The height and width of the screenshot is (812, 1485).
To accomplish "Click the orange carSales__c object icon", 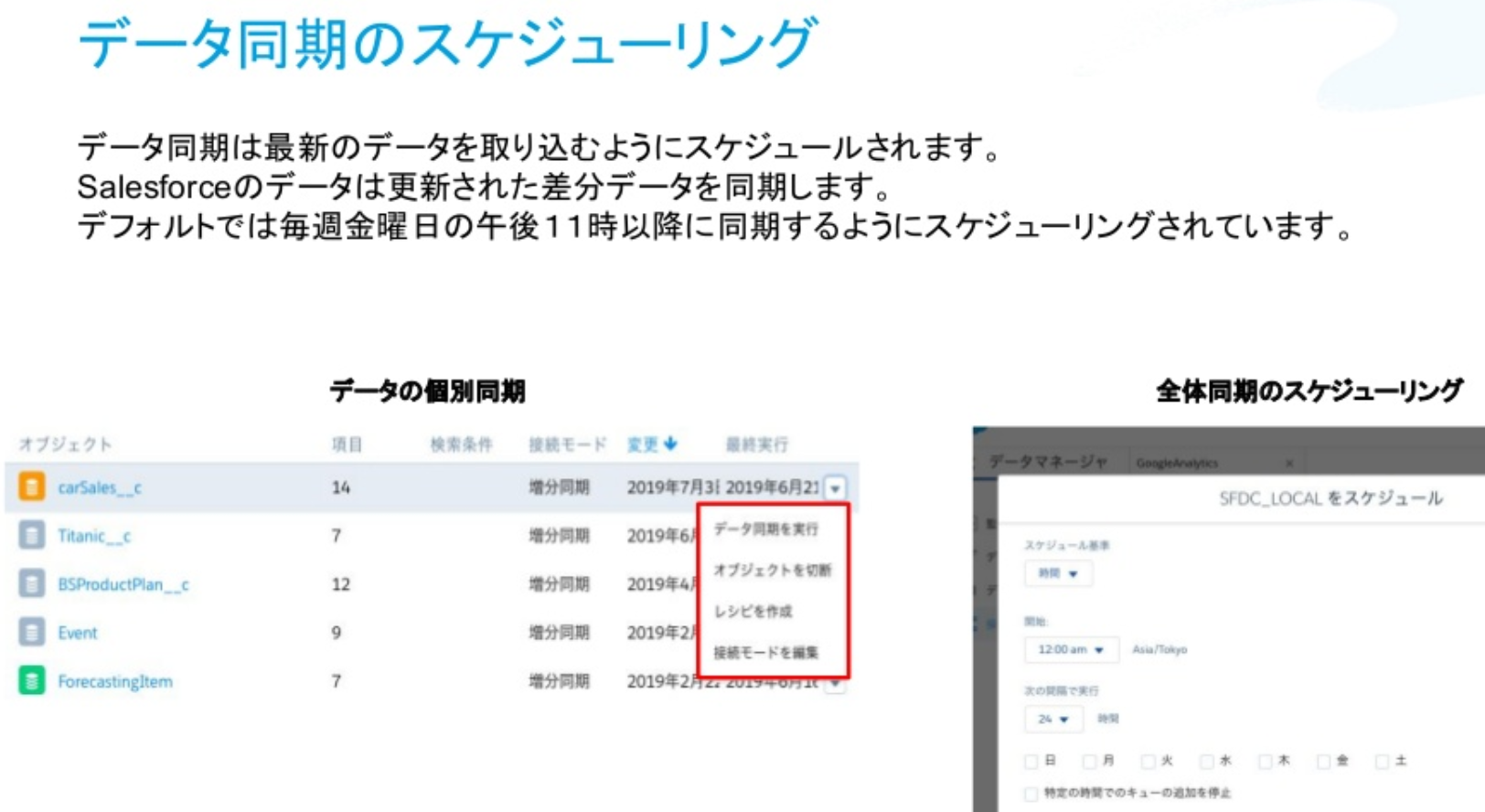I will [x=31, y=486].
